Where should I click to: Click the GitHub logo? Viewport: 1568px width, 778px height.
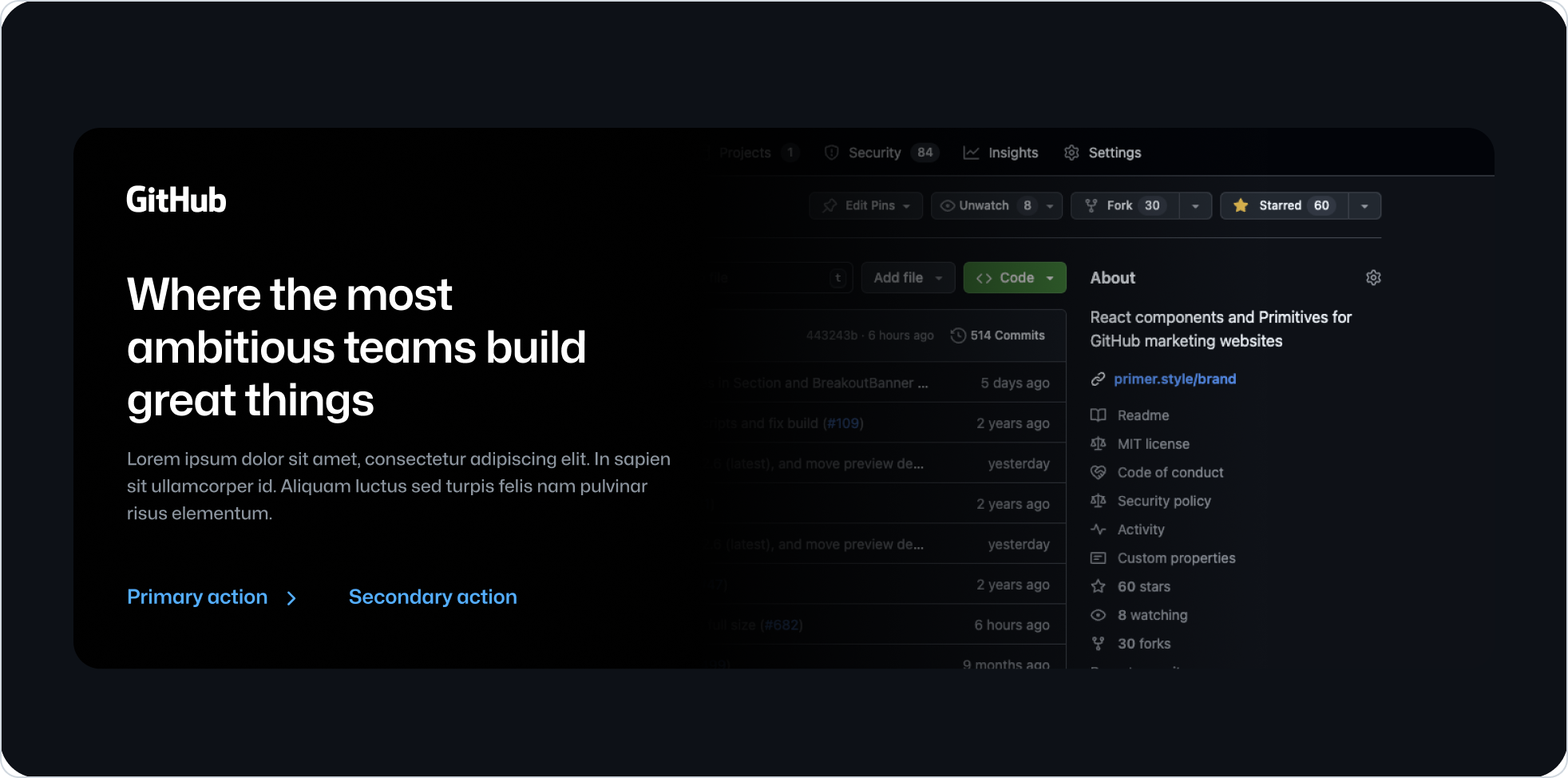pyautogui.click(x=176, y=200)
